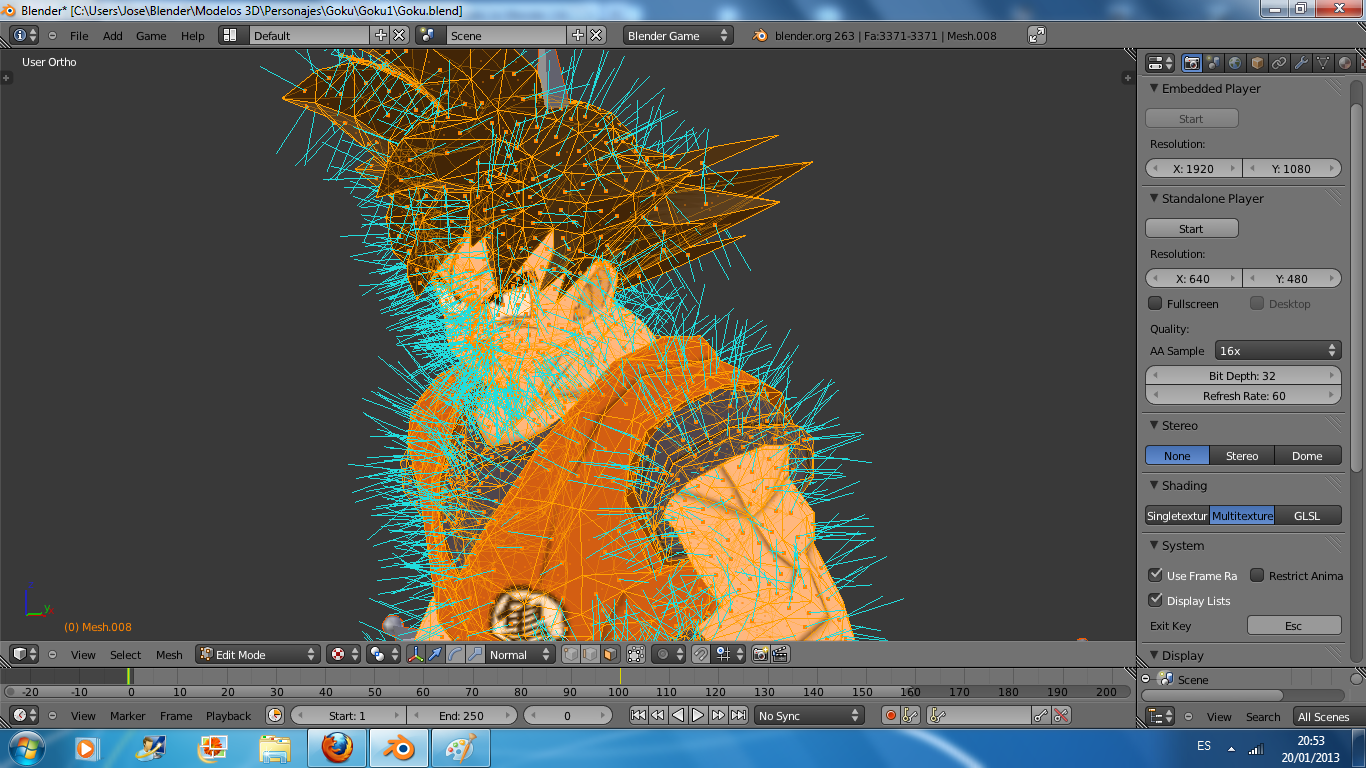1366x768 pixels.
Task: Open the World properties tab
Action: coord(1235,63)
